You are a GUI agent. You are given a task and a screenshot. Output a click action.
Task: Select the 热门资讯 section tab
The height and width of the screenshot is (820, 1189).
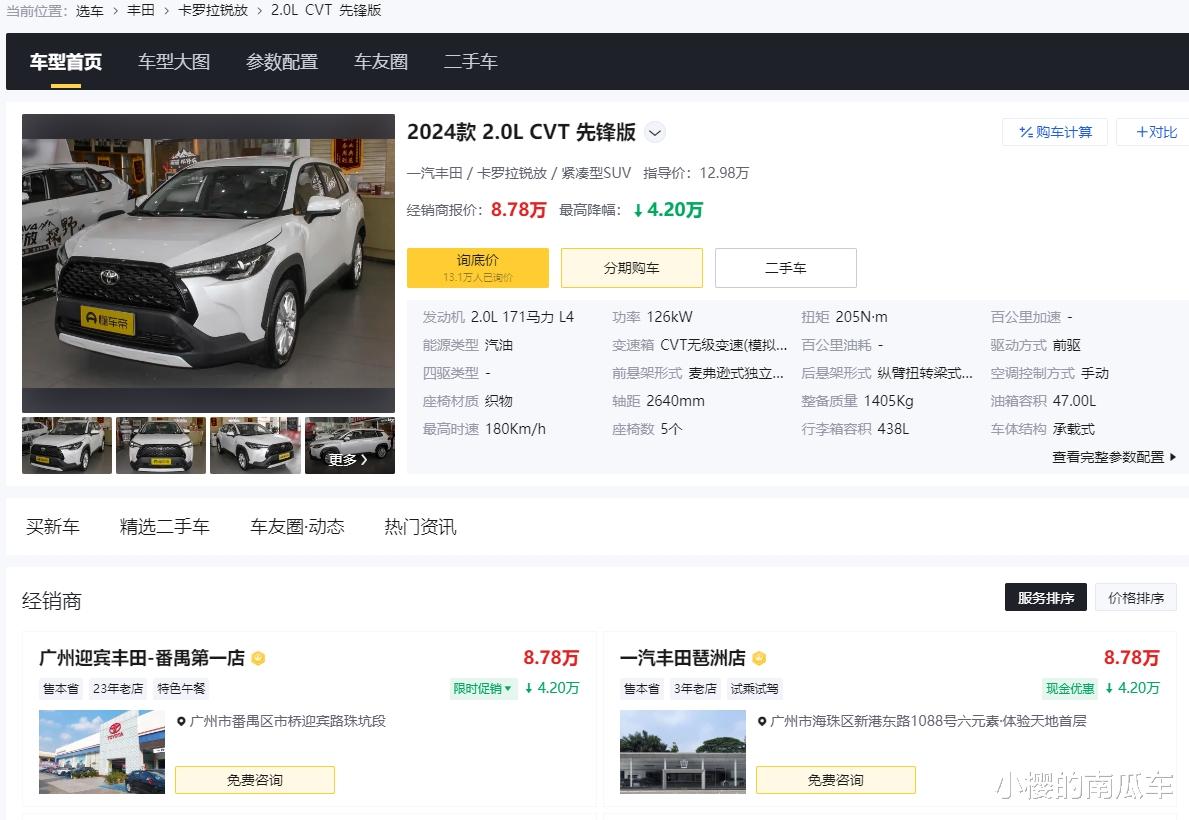coord(420,526)
